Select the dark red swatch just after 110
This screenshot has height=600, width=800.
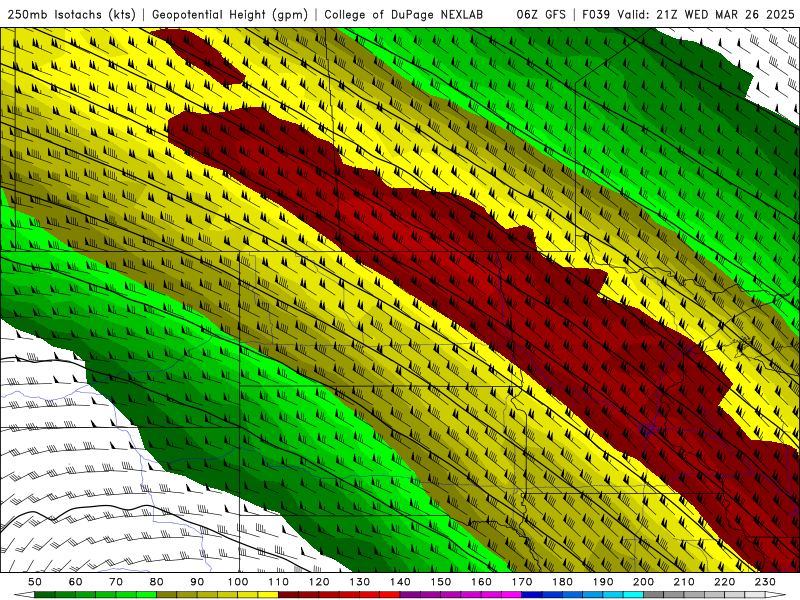[288, 595]
